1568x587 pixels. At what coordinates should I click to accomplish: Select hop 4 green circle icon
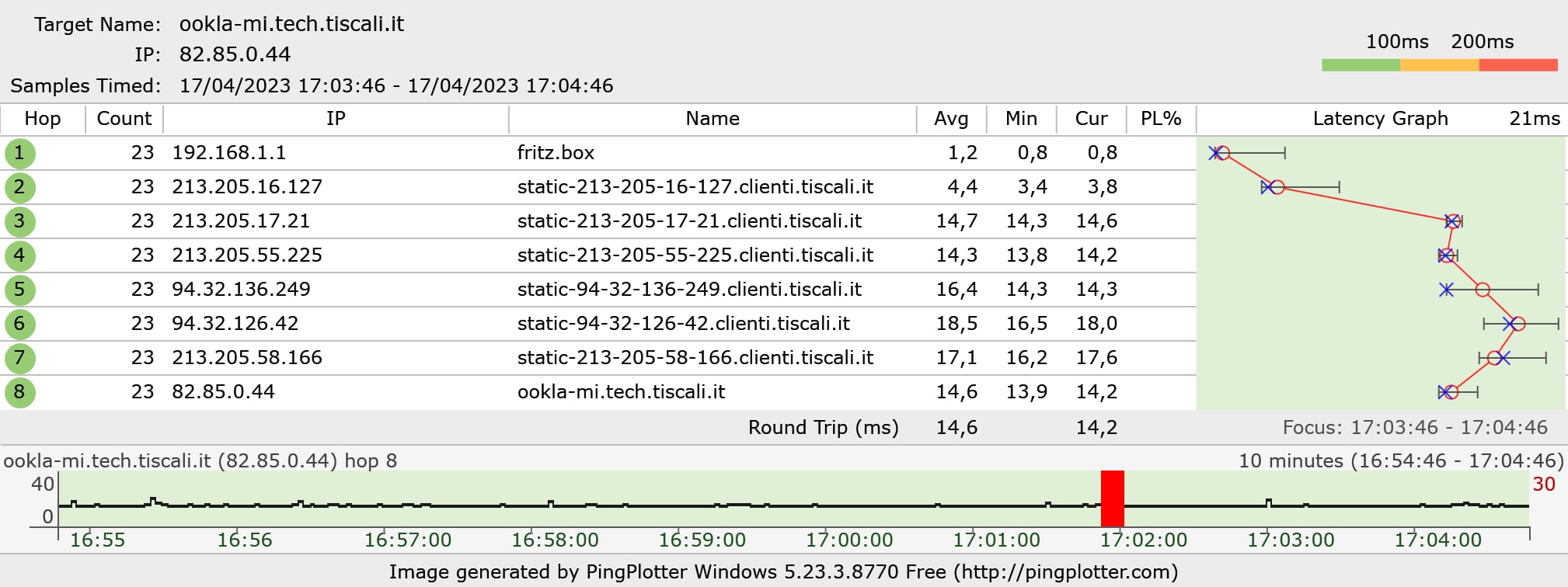[19, 255]
